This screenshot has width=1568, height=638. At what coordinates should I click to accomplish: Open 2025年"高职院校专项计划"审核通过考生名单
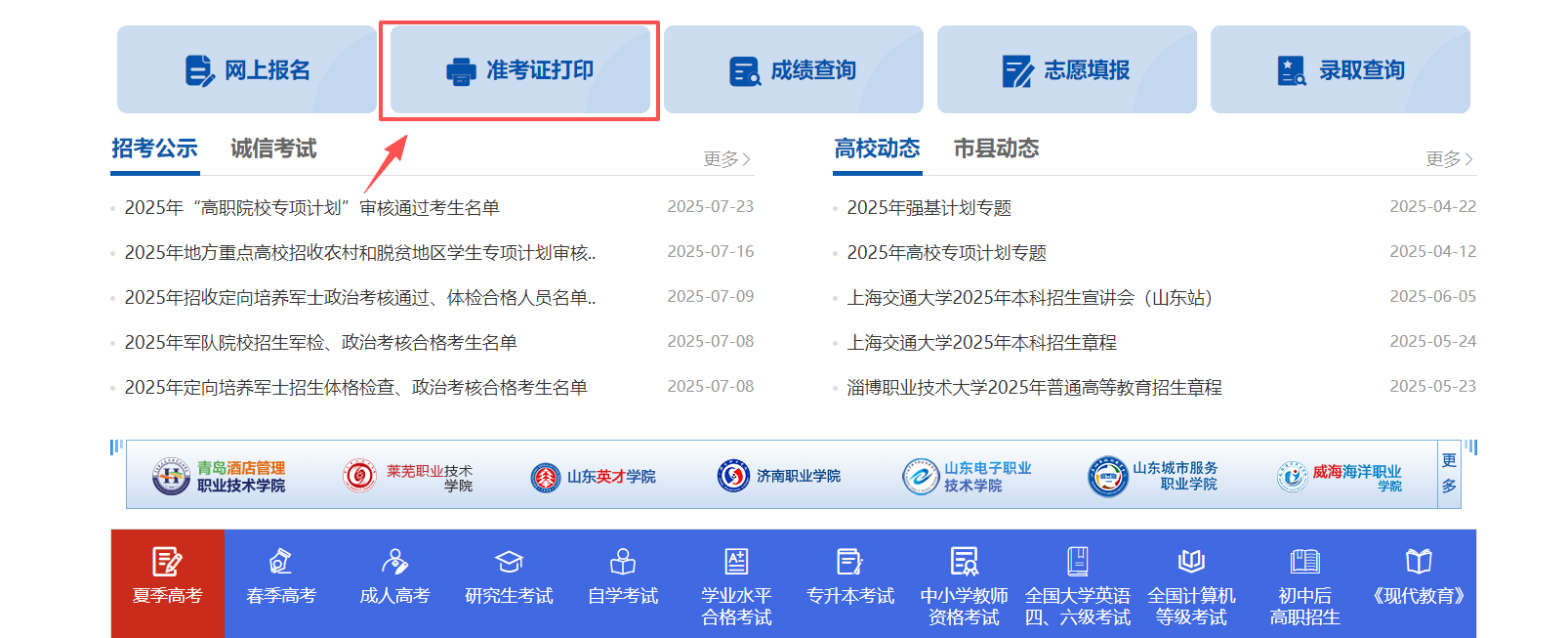[x=312, y=208]
